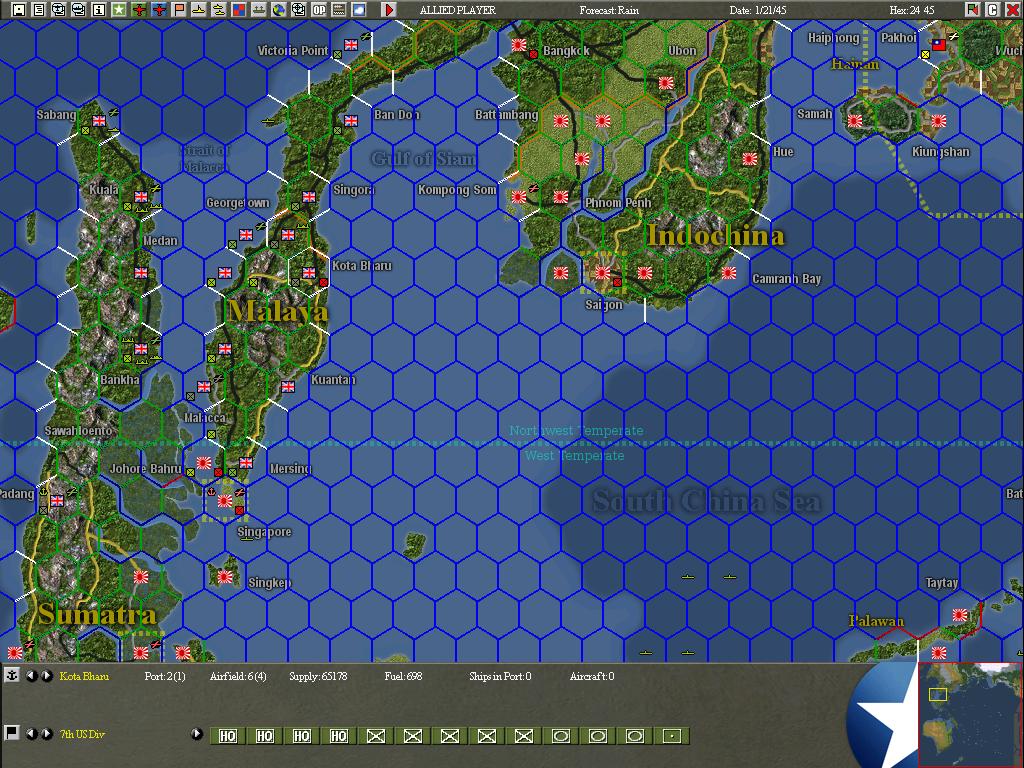Click the floppy disk save game icon
The width and height of the screenshot is (1024, 768).
[19, 9]
